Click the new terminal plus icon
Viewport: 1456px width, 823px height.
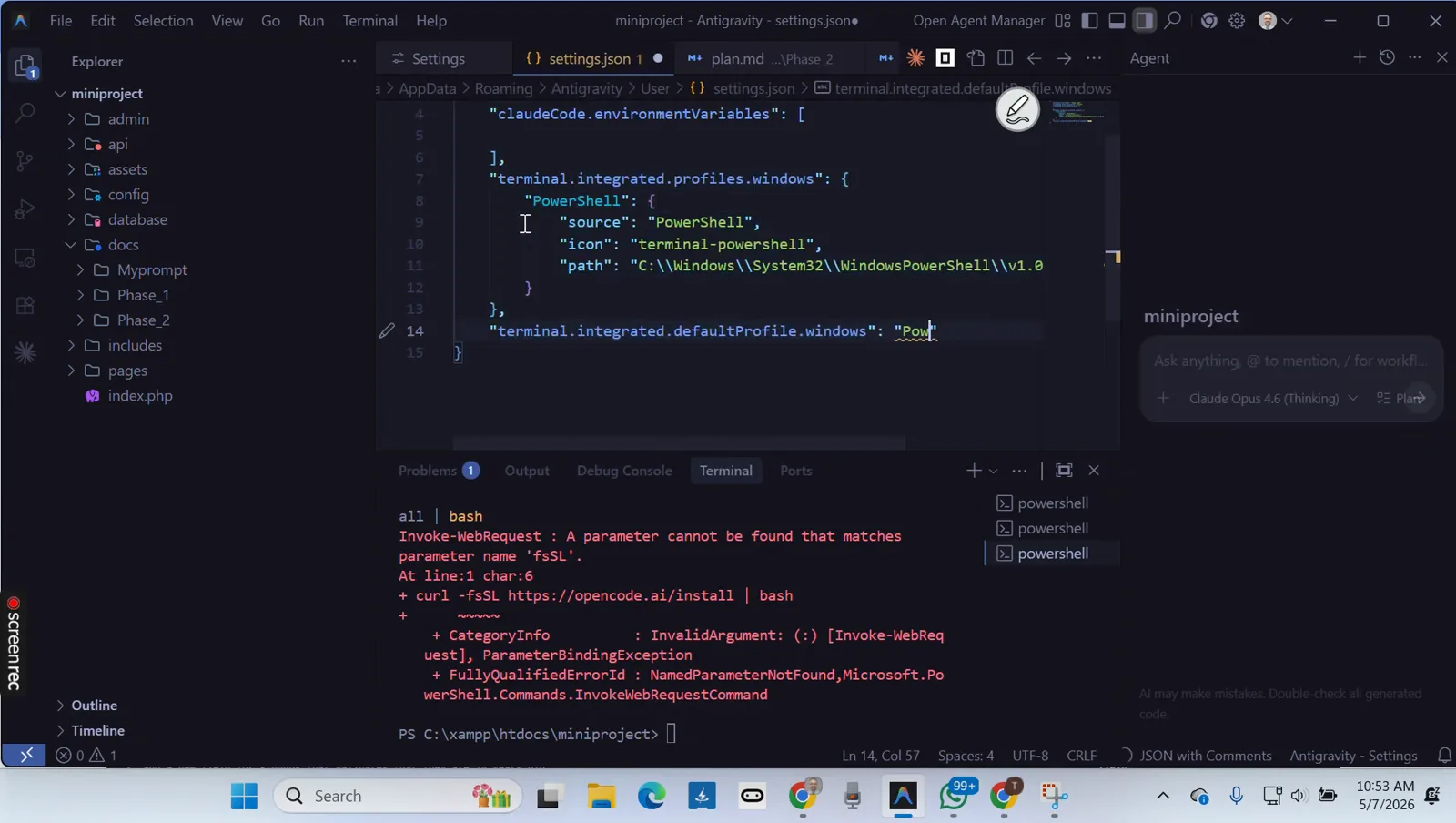point(974,471)
